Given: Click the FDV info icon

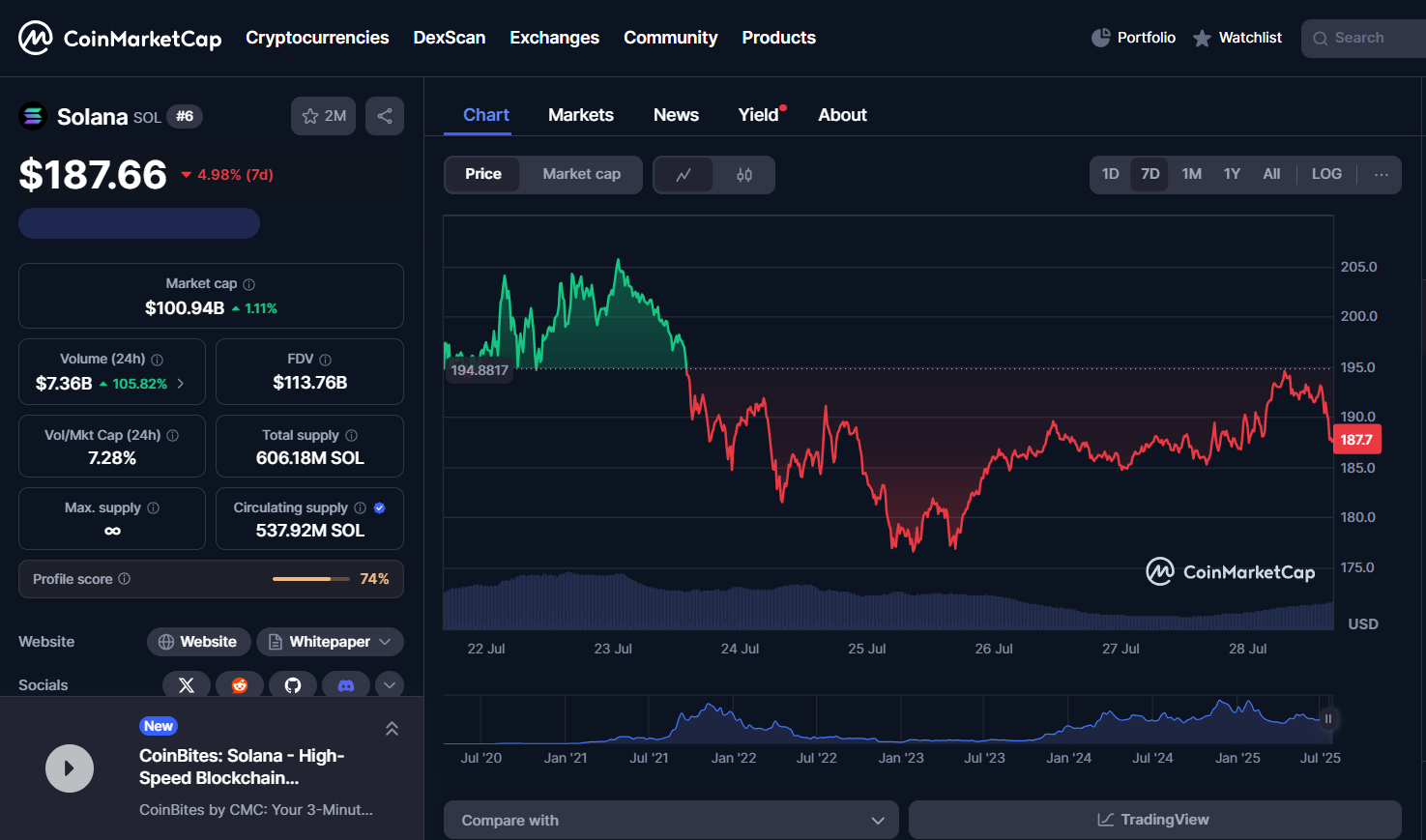Looking at the screenshot, I should click(x=326, y=360).
